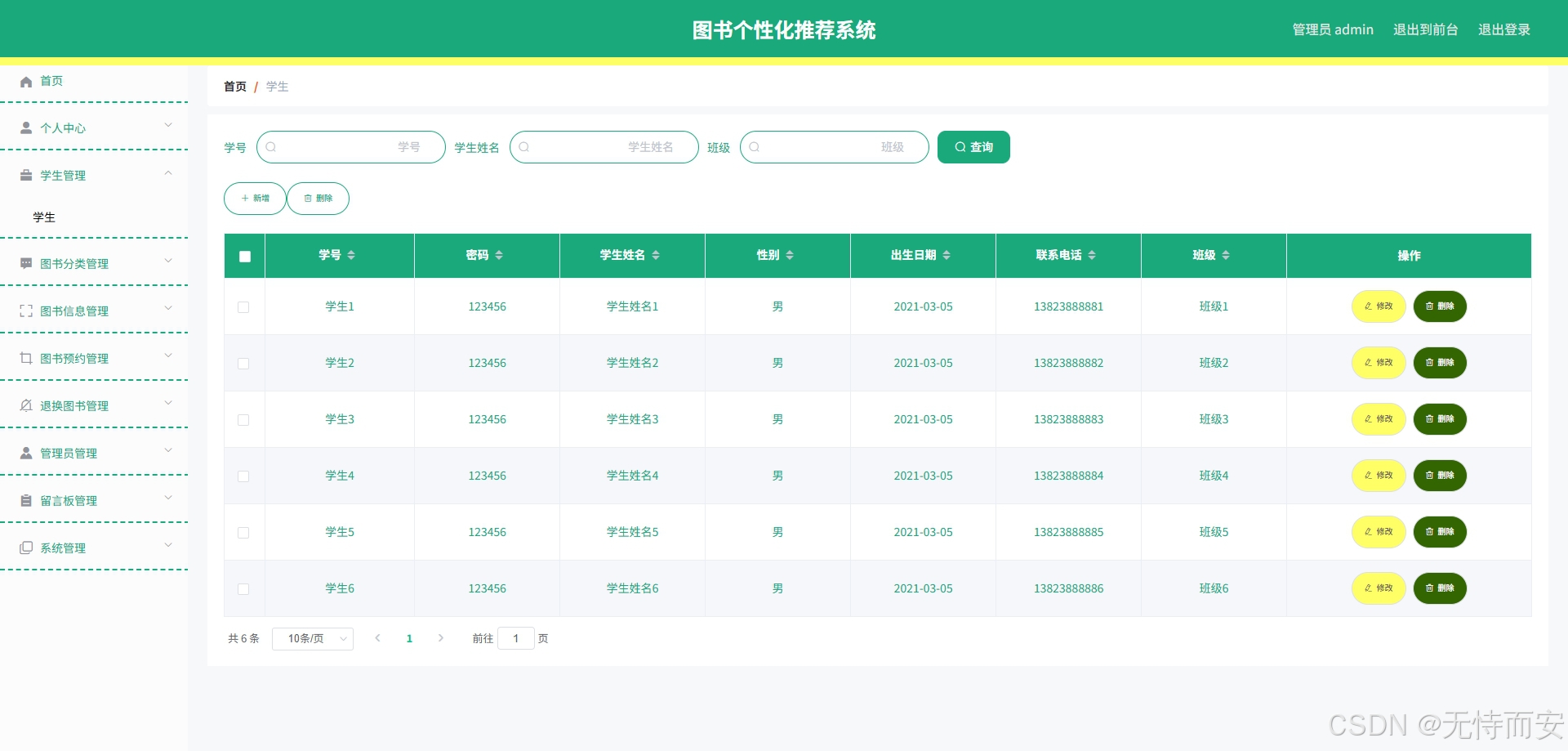
Task: Click the search icon in 班级 field
Action: click(x=755, y=147)
